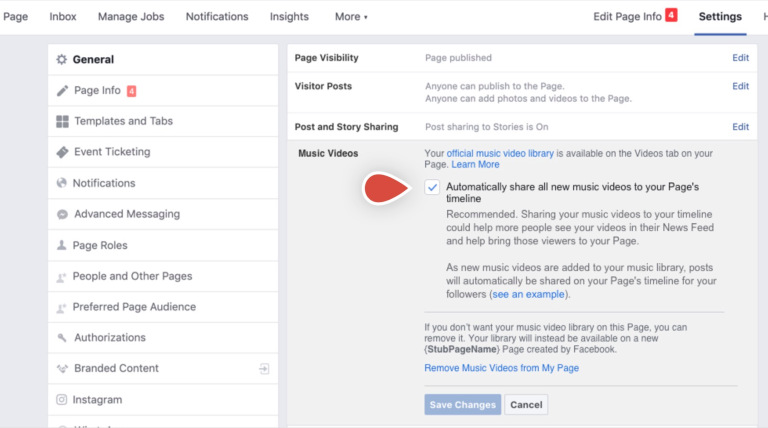768x428 pixels.
Task: Click the Advanced Messaging chat bubble icon
Action: point(62,215)
